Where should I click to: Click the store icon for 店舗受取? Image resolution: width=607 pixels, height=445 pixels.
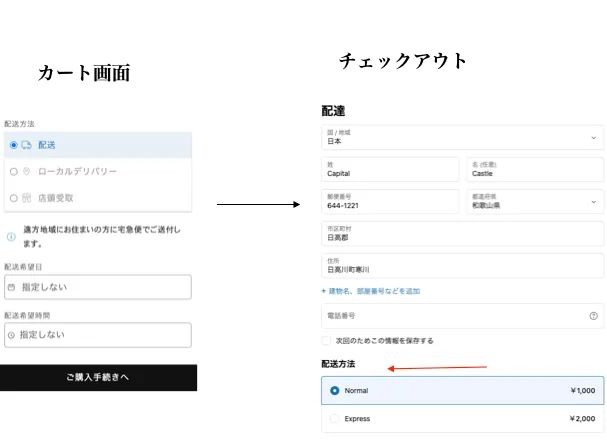coord(27,198)
